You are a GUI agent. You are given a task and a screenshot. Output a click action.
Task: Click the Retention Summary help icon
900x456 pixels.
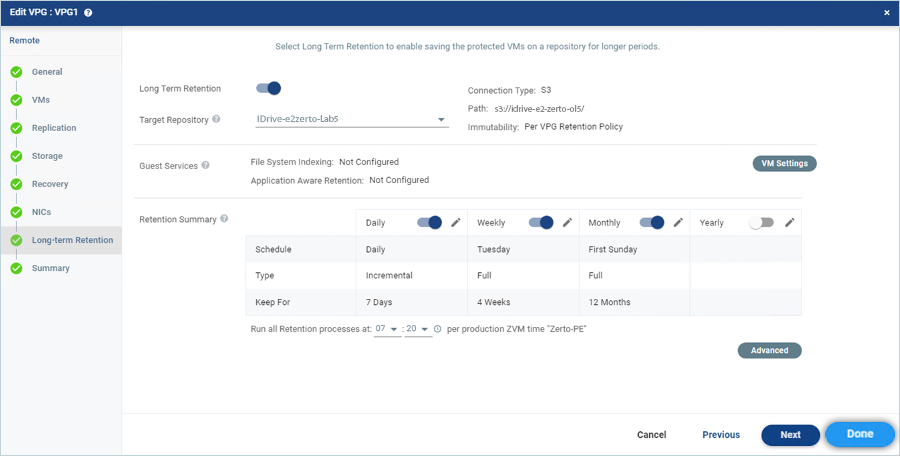pos(224,219)
